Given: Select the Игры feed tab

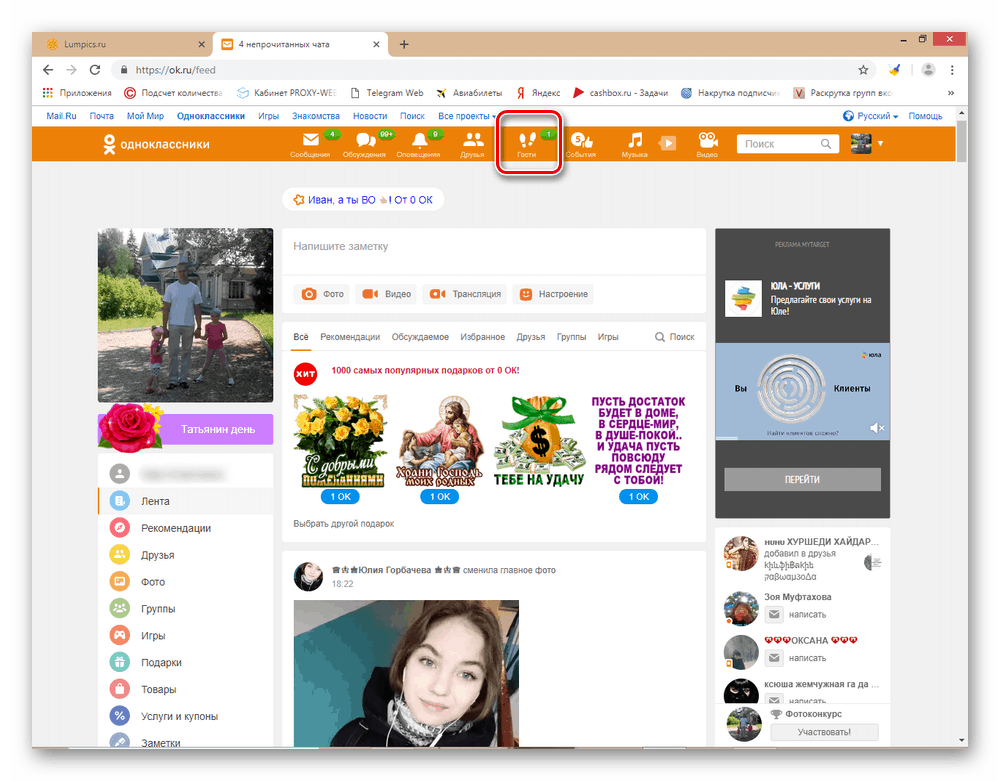Looking at the screenshot, I should pyautogui.click(x=608, y=337).
